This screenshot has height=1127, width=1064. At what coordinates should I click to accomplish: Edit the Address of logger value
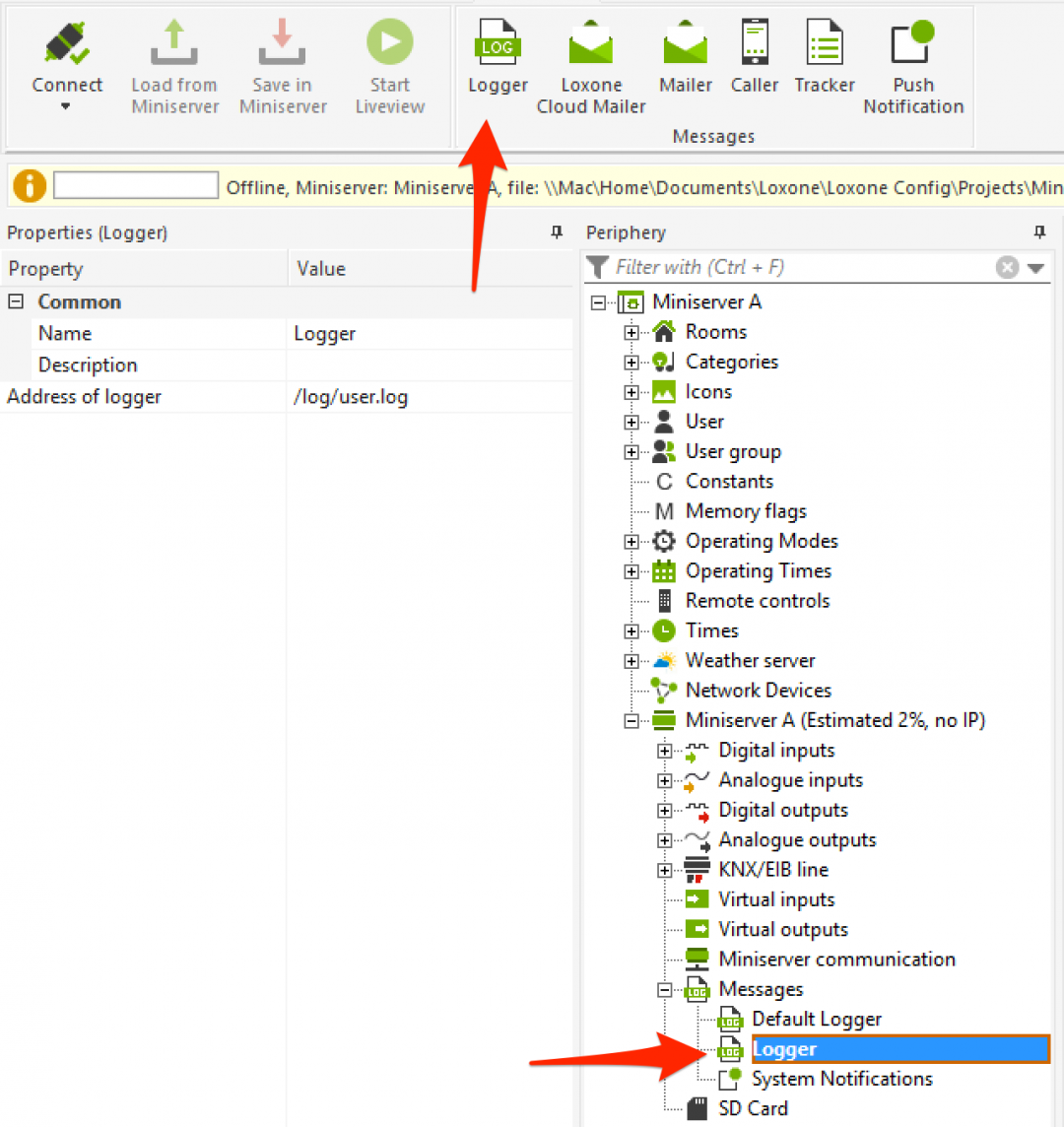(429, 397)
